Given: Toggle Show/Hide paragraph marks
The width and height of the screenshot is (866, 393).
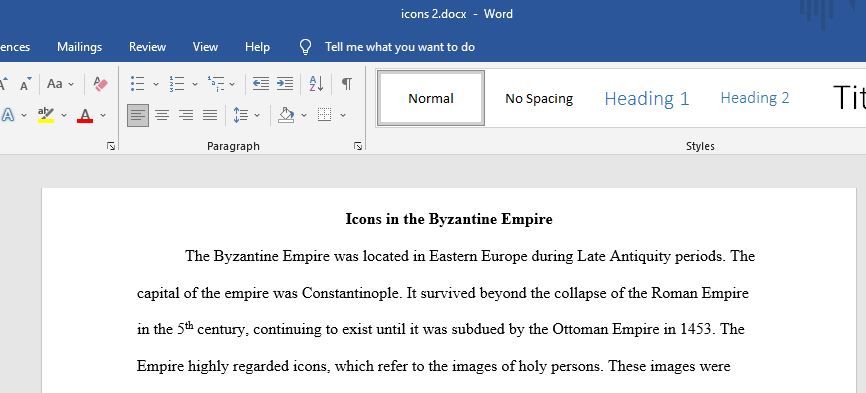Looking at the screenshot, I should click(346, 84).
